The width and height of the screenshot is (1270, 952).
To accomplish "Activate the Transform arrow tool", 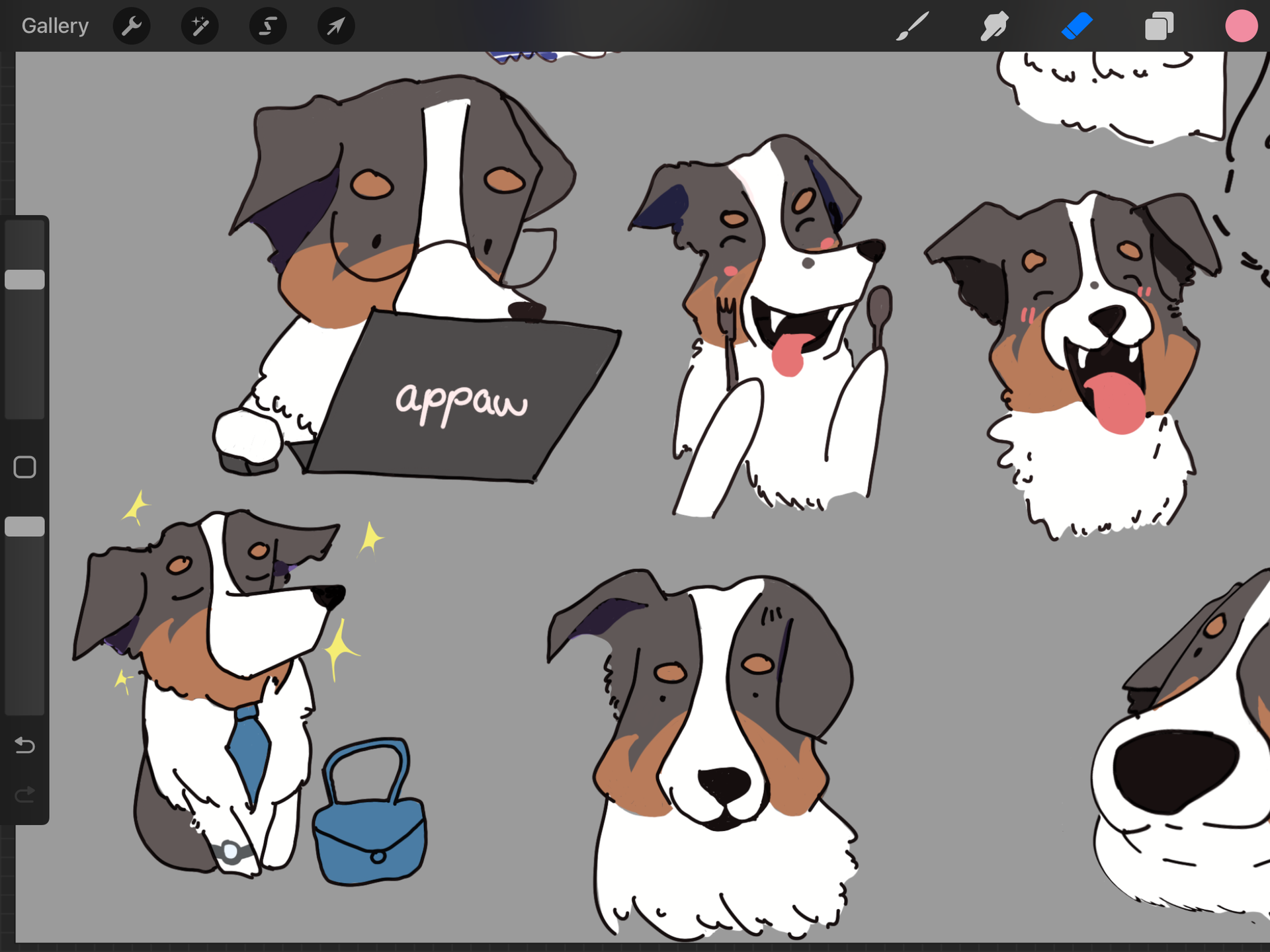I will click(x=336, y=26).
